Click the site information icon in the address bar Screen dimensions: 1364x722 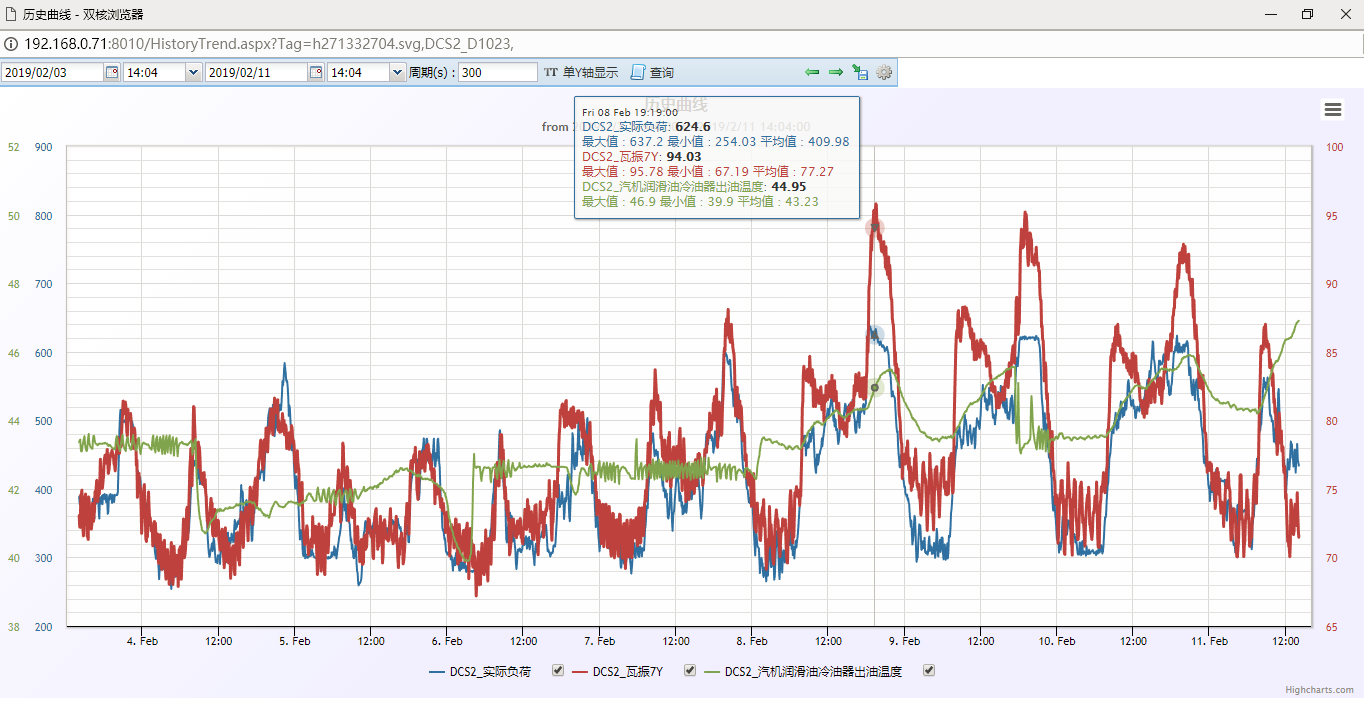[x=10, y=44]
